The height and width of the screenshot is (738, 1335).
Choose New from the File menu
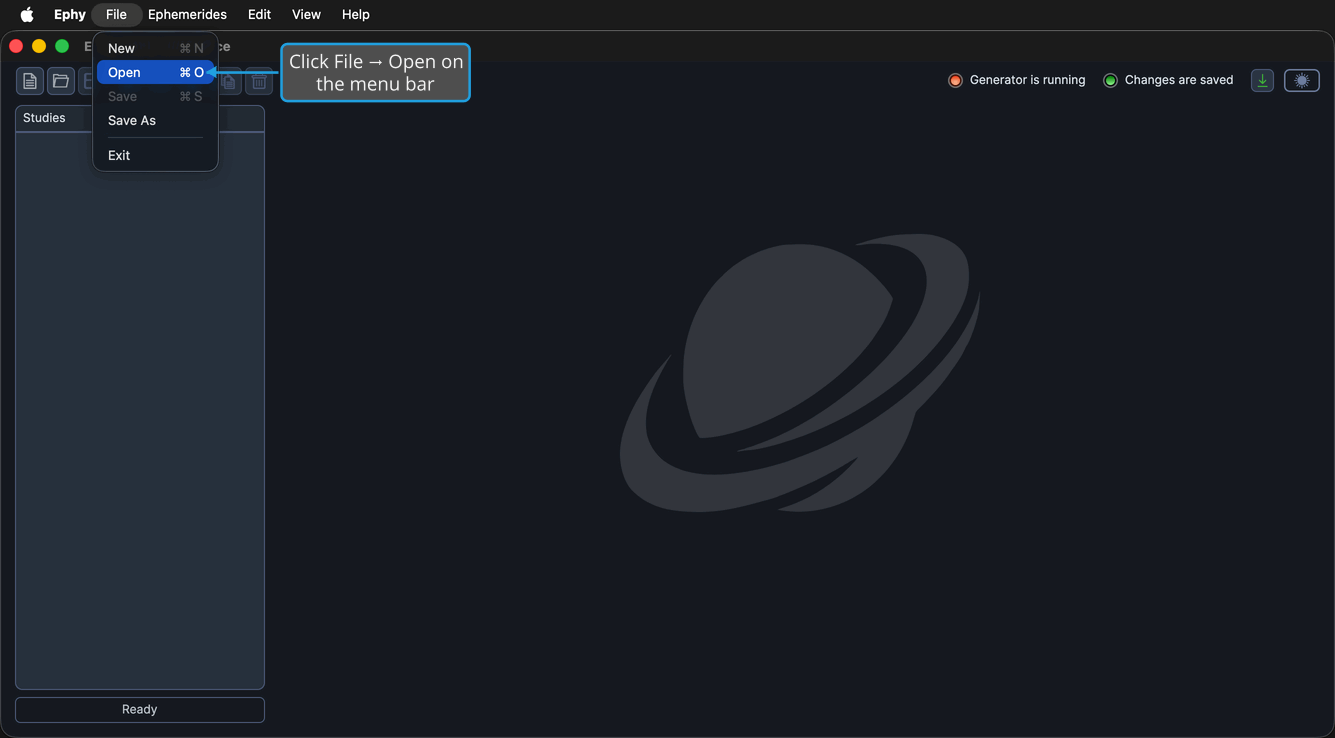pos(155,48)
